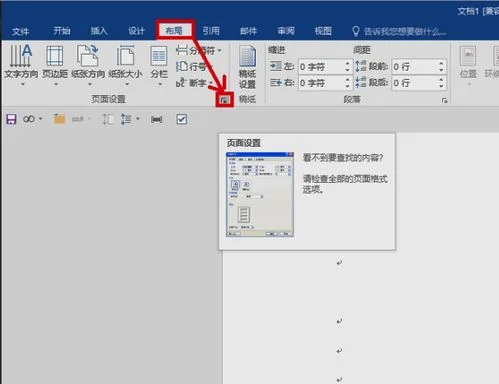The image size is (499, 384).
Task: Click the infinity loop icon in quick toolbar
Action: click(x=29, y=119)
